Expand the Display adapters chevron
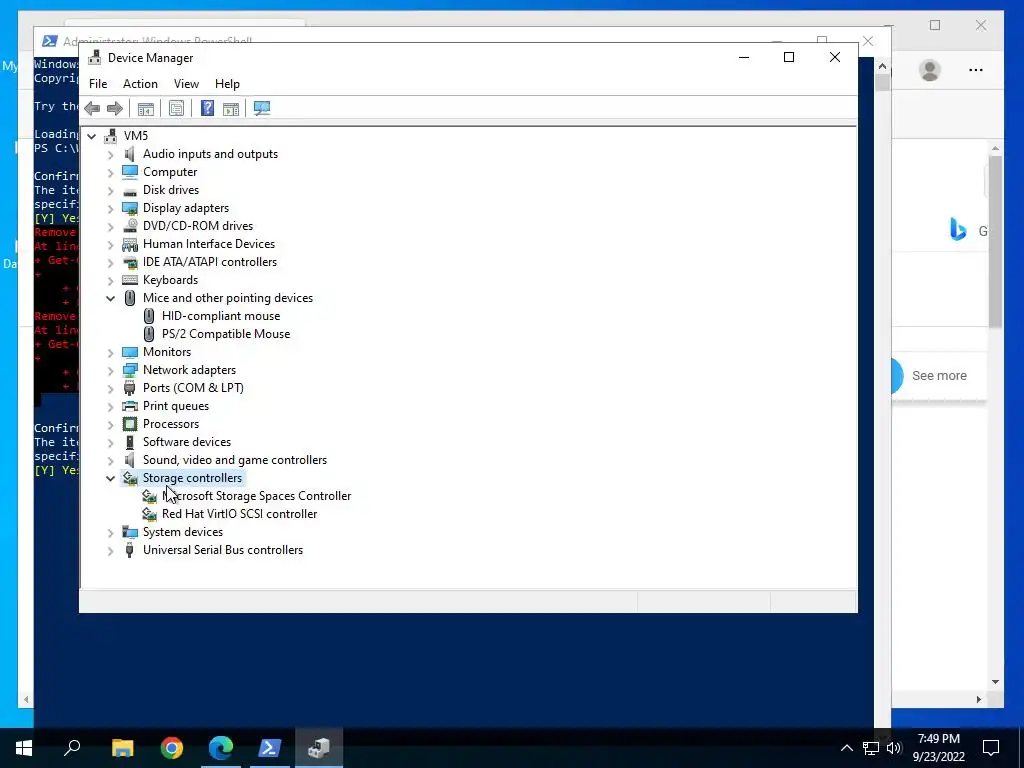1024x768 pixels. 110,209
